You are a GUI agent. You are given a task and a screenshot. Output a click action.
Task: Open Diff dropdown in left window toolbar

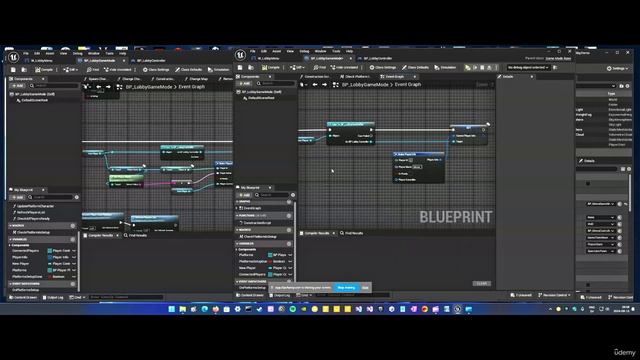click(70, 70)
